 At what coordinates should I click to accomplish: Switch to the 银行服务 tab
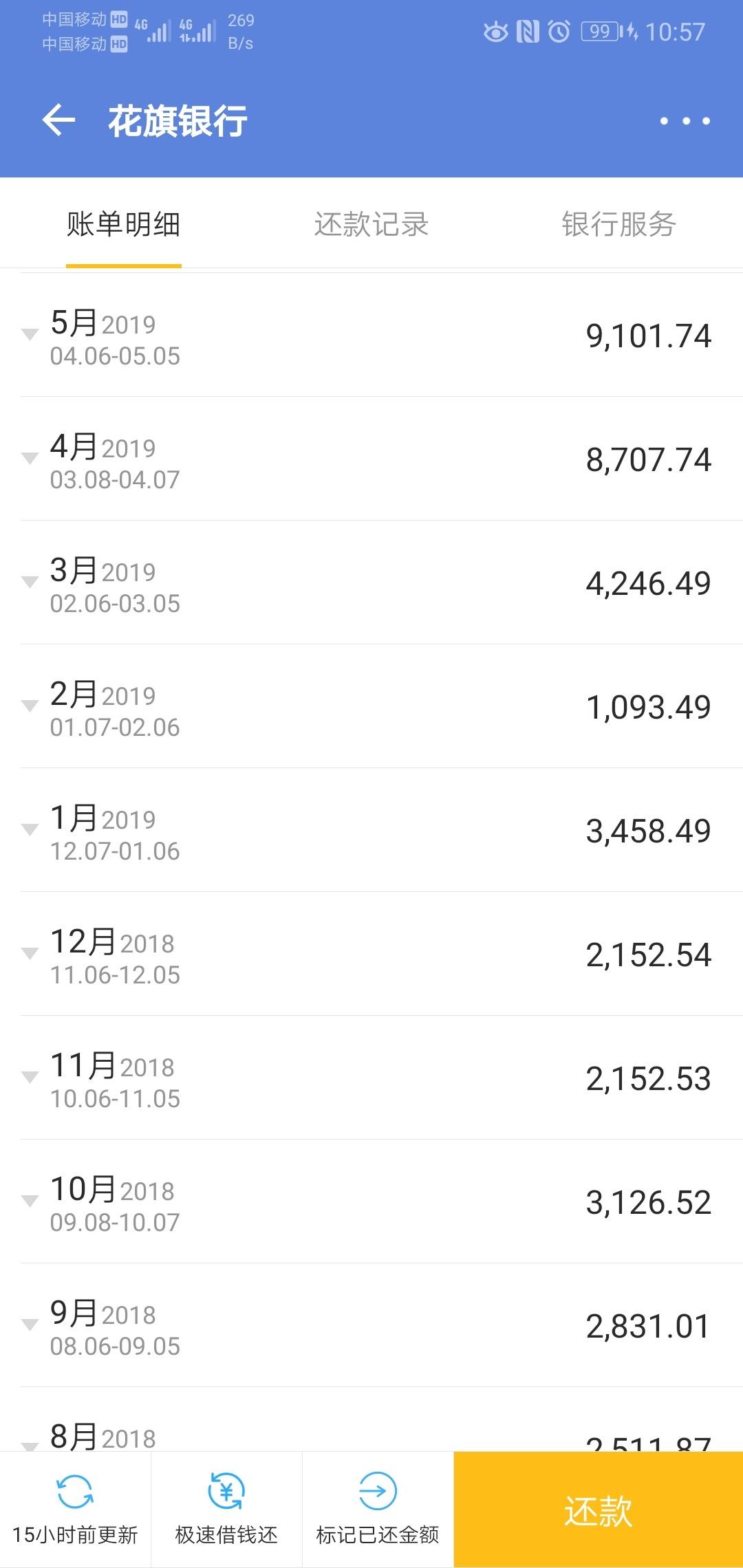click(619, 224)
